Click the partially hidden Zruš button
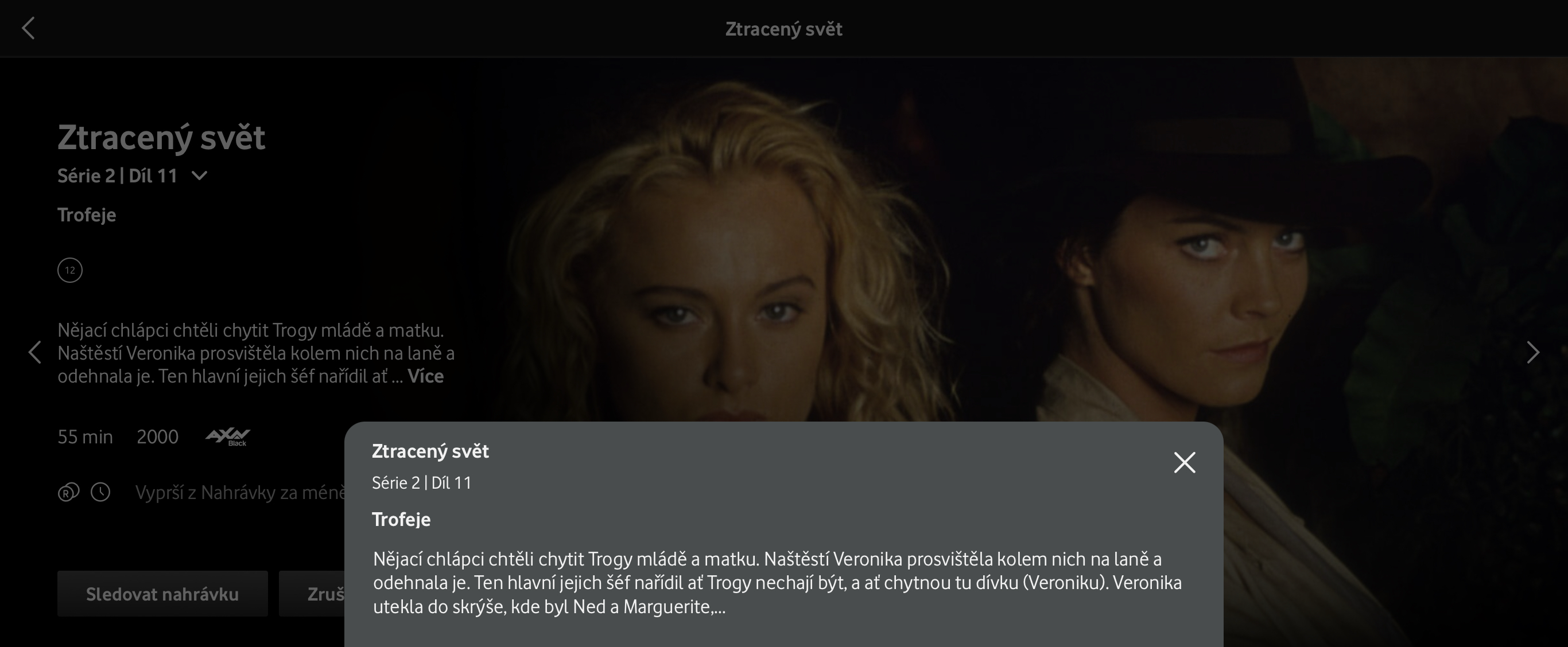Screen dimensions: 1568x647 point(312,594)
